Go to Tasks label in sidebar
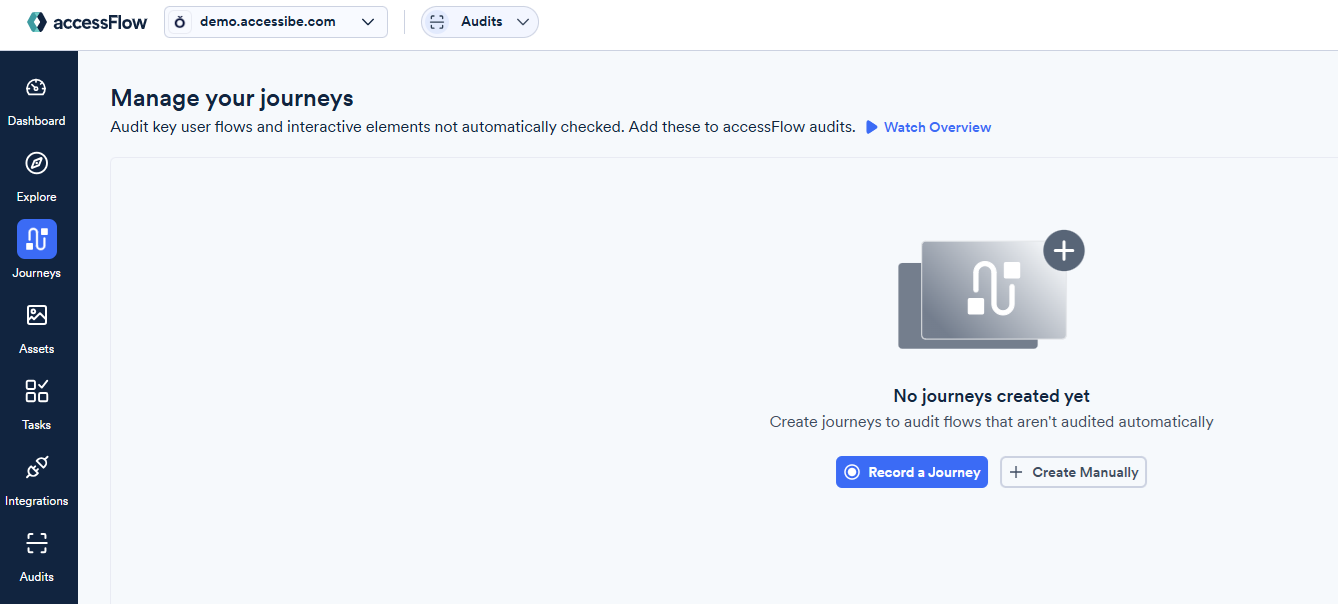1338x604 pixels. tap(37, 425)
